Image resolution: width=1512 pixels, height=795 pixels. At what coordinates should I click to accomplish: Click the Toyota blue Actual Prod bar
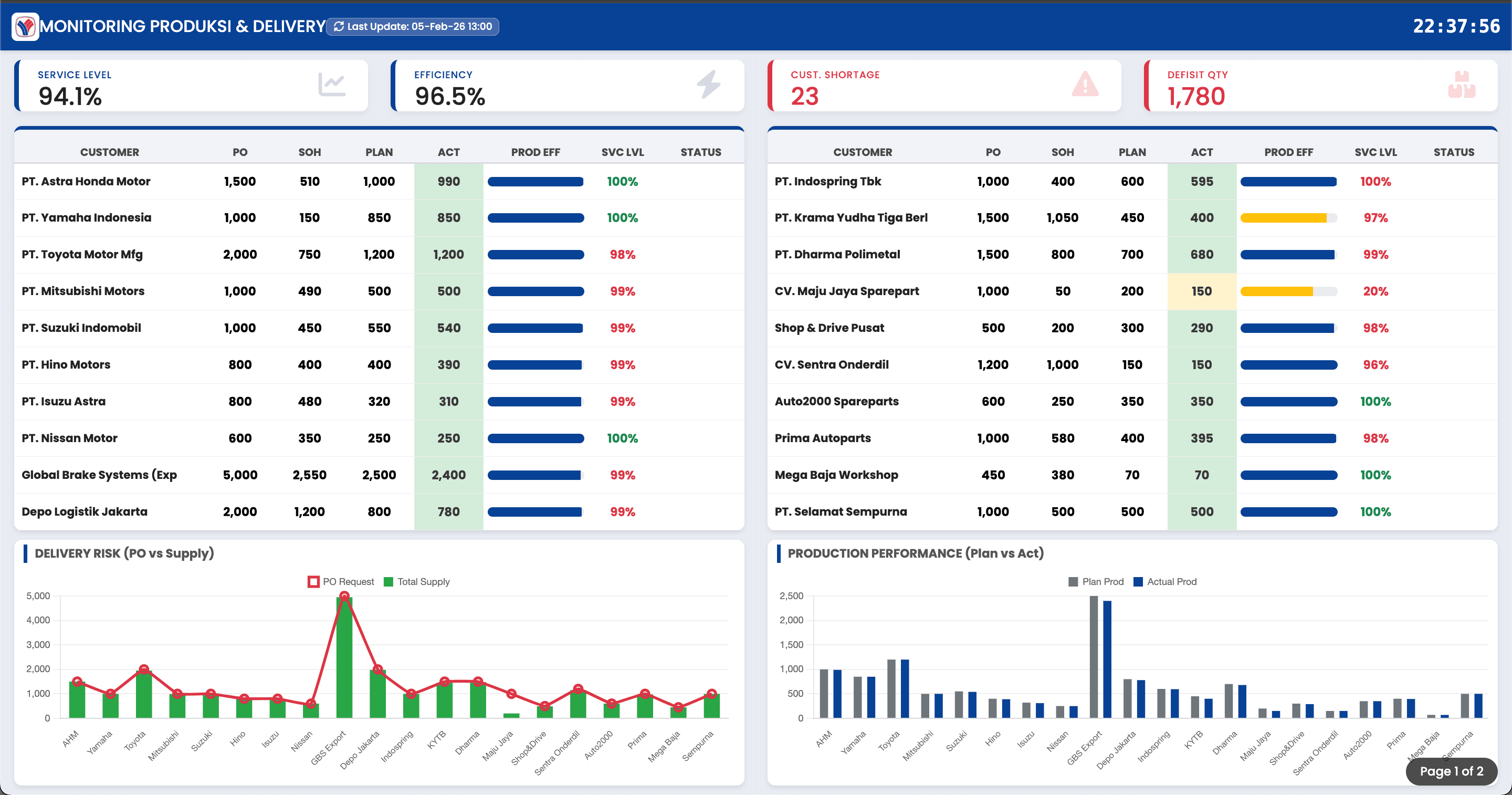(x=905, y=689)
